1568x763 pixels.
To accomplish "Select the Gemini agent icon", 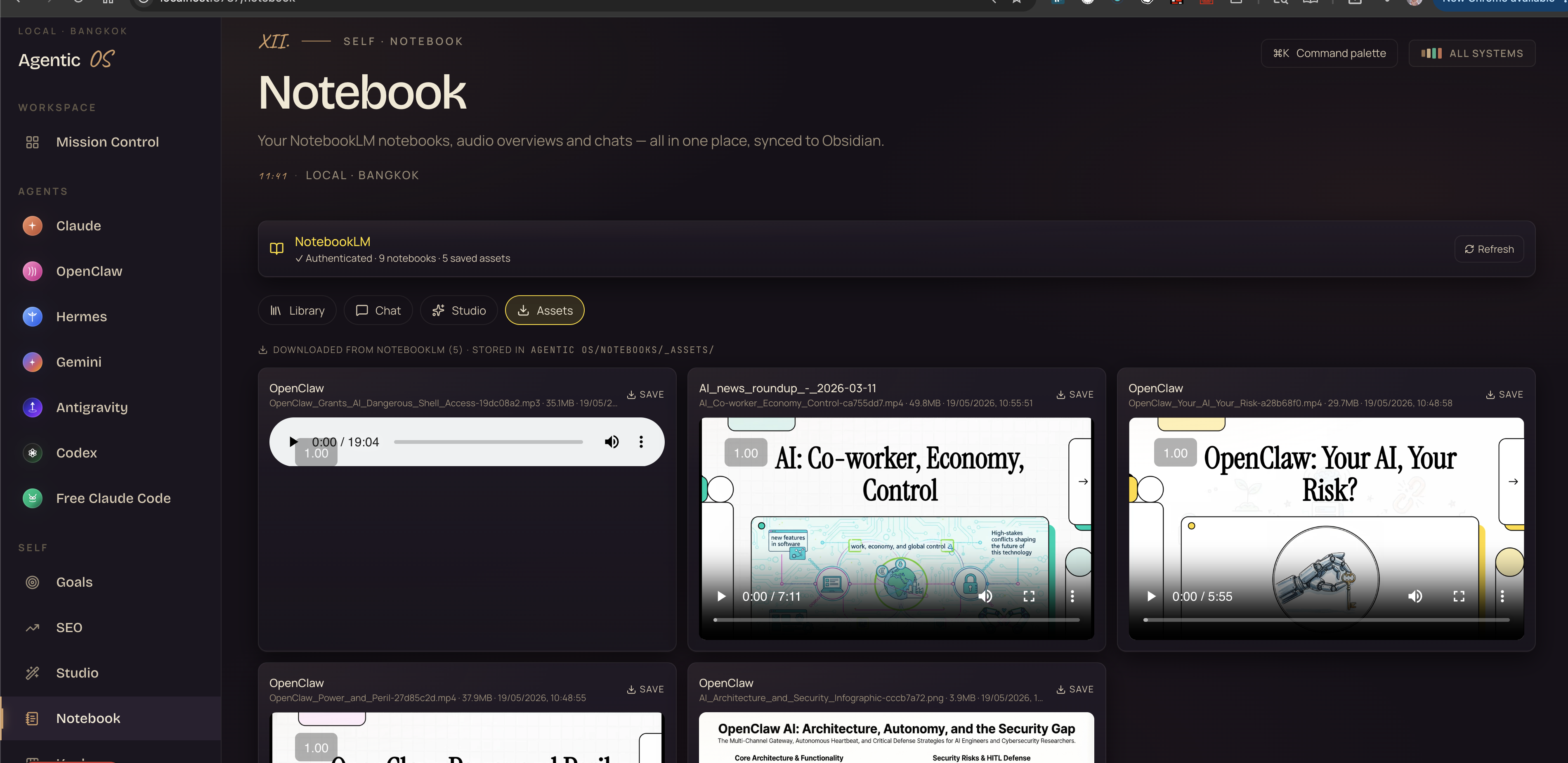I will tap(32, 362).
